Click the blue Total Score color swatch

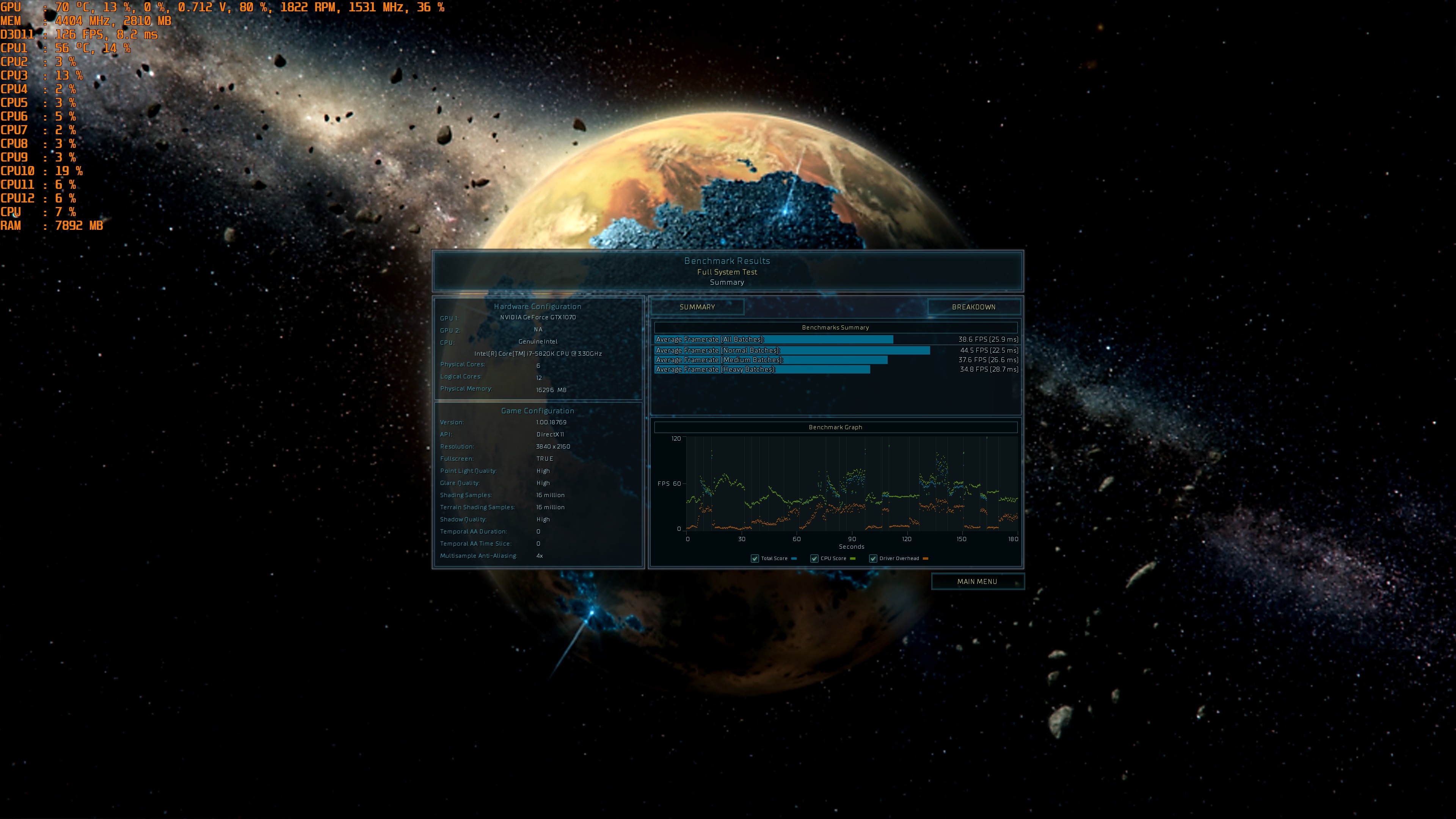(x=794, y=559)
